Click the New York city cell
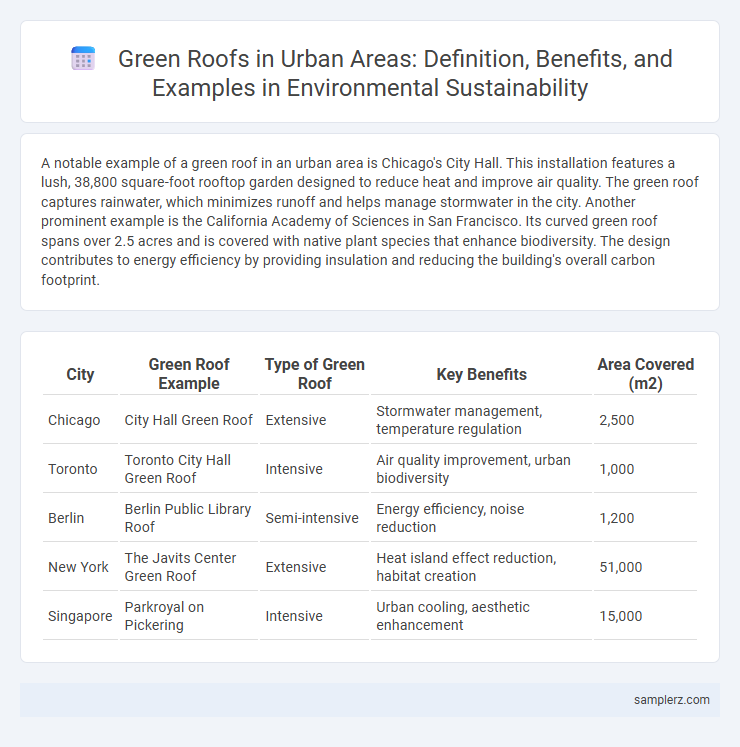This screenshot has width=740, height=747. pyautogui.click(x=80, y=567)
